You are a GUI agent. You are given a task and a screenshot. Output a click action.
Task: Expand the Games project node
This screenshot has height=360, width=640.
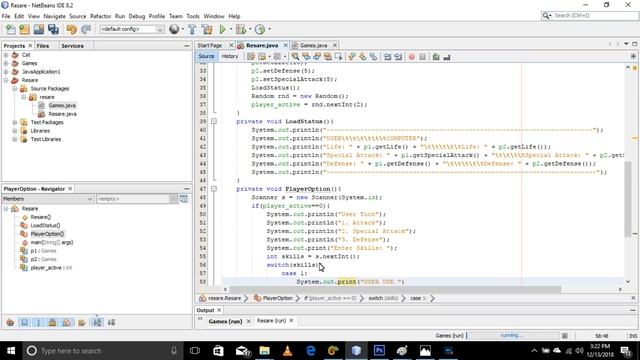[x=6, y=63]
